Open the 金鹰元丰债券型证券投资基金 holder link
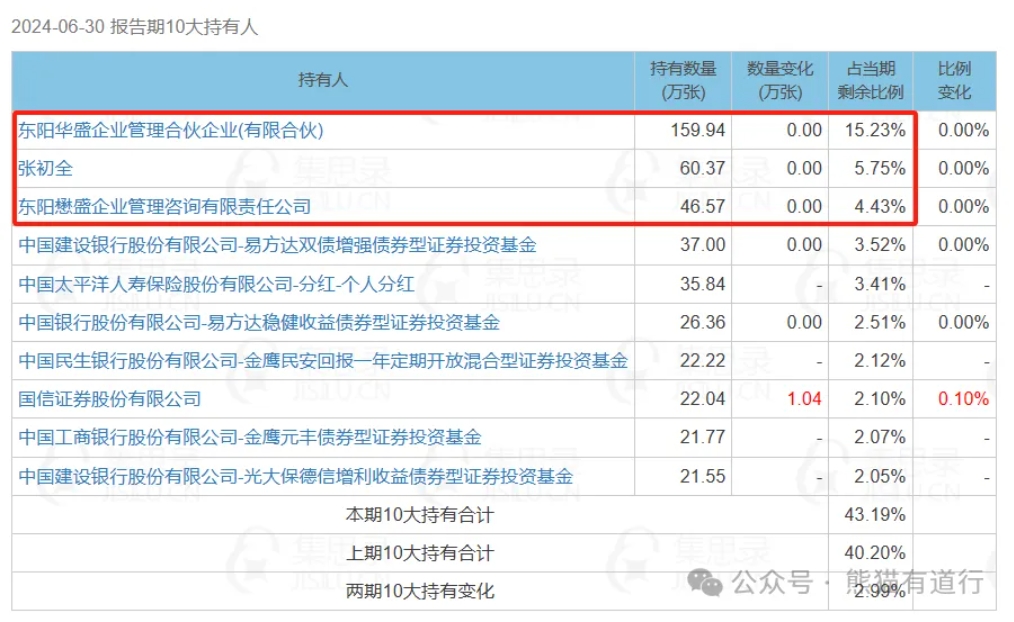The image size is (1014, 622). (x=250, y=437)
